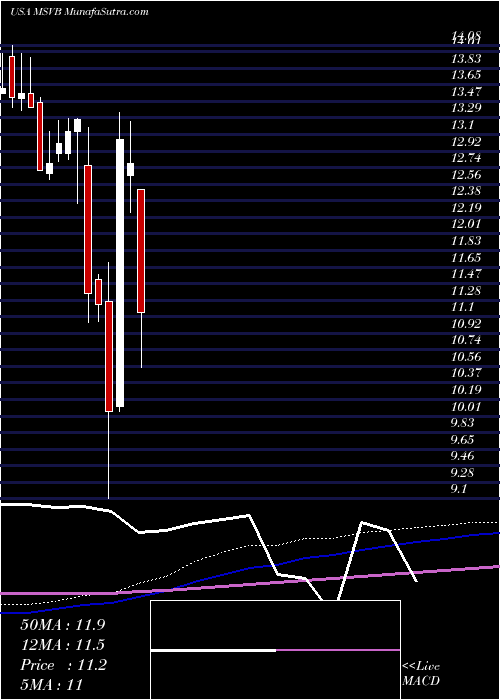Select the 11.83 price axis label
Image resolution: width=500 pixels, height=700 pixels.
[466, 241]
